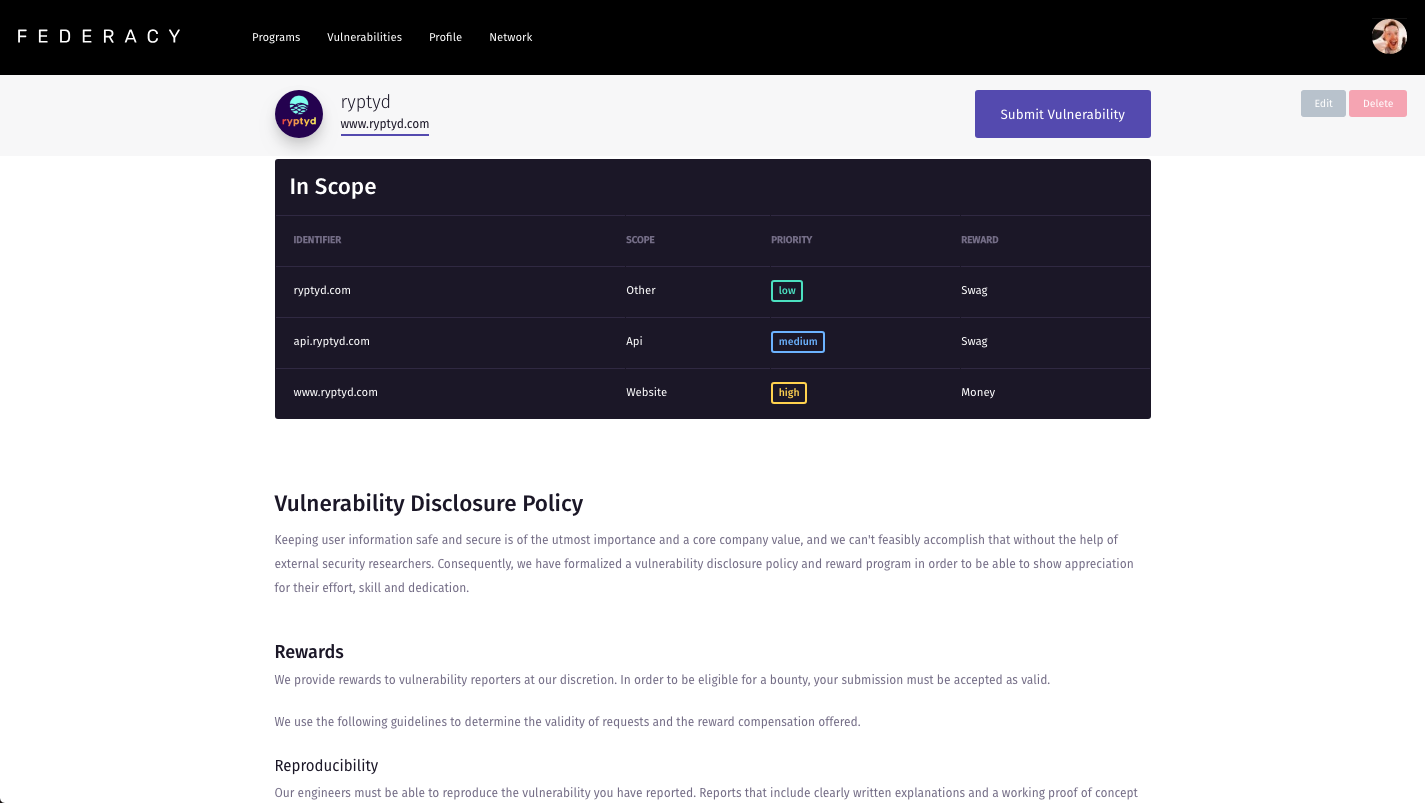Open the Profile nav item
The image size is (1425, 803).
[445, 37]
